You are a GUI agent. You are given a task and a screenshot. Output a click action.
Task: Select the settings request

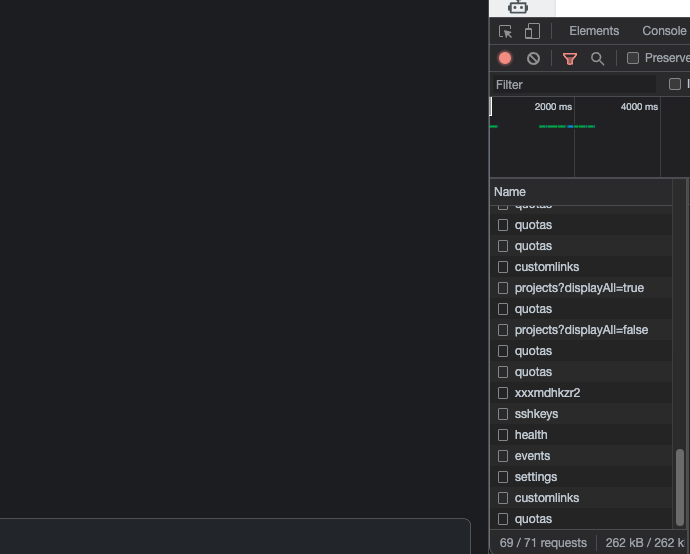tap(581, 477)
